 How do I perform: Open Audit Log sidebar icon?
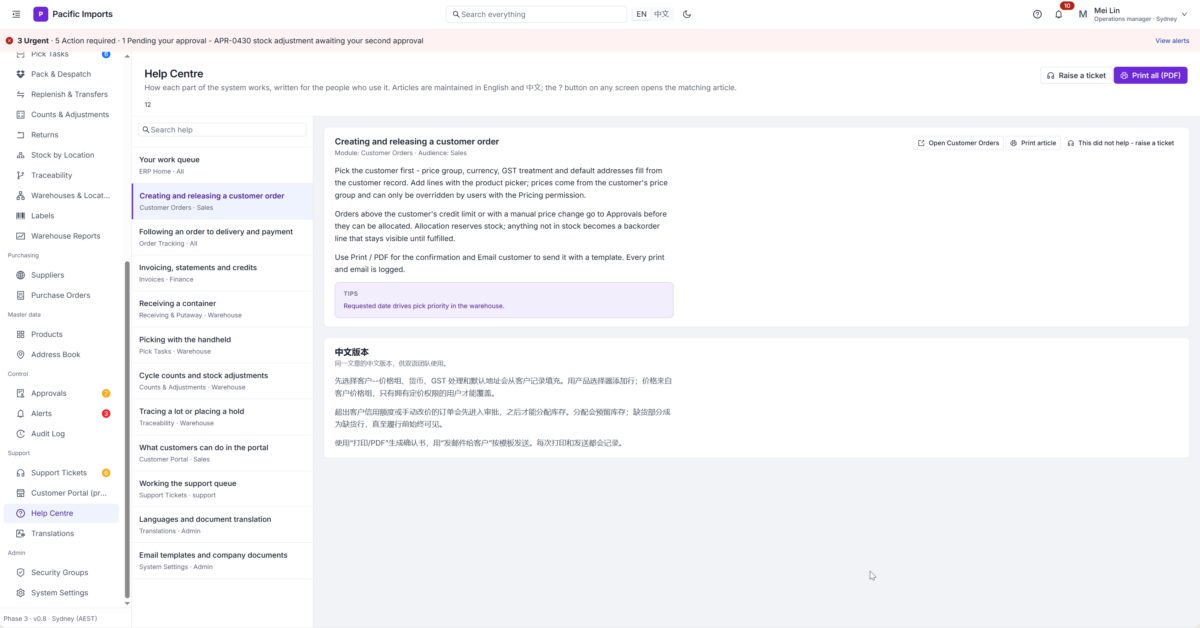21,434
